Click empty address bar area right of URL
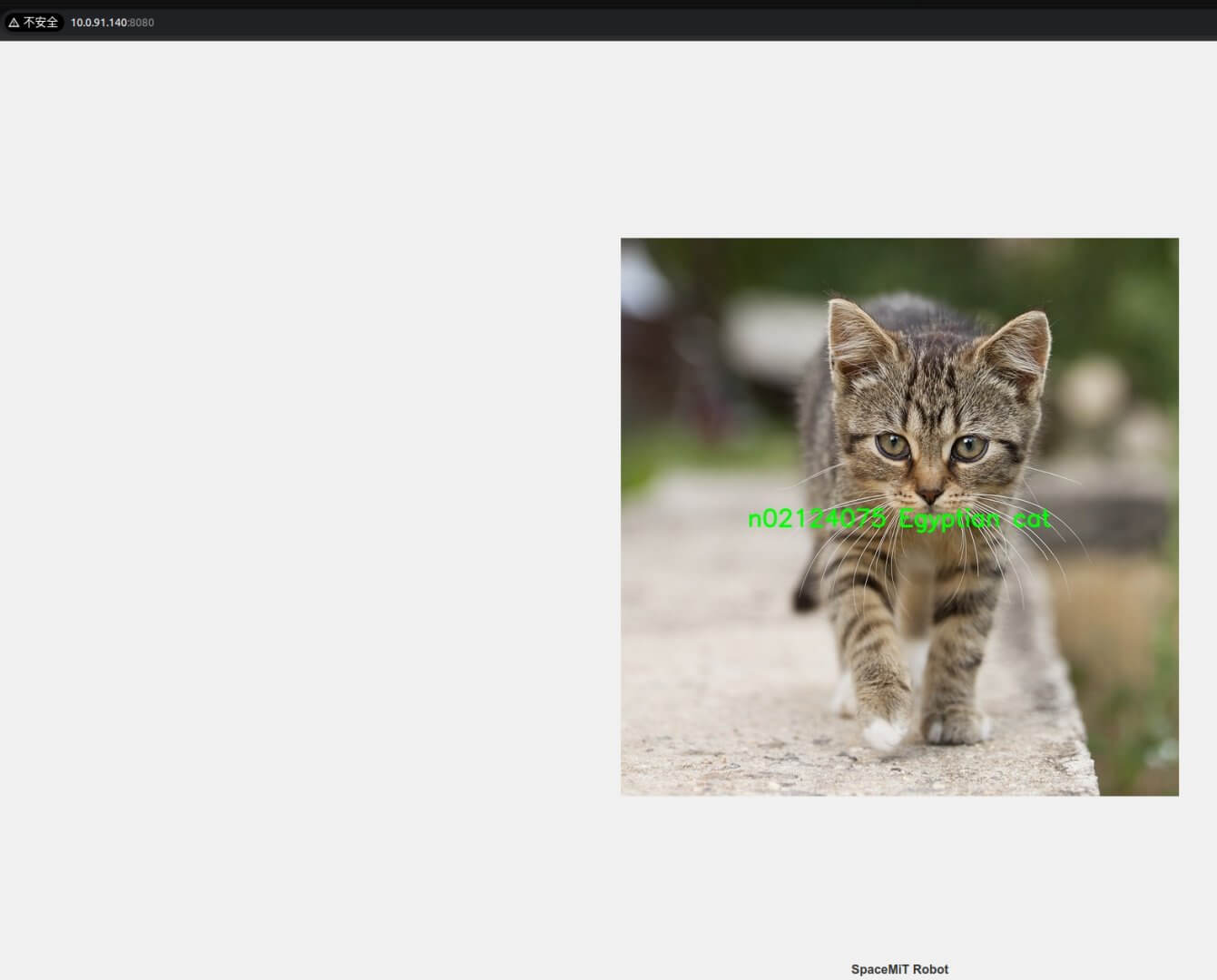The image size is (1217, 980). coord(635,23)
